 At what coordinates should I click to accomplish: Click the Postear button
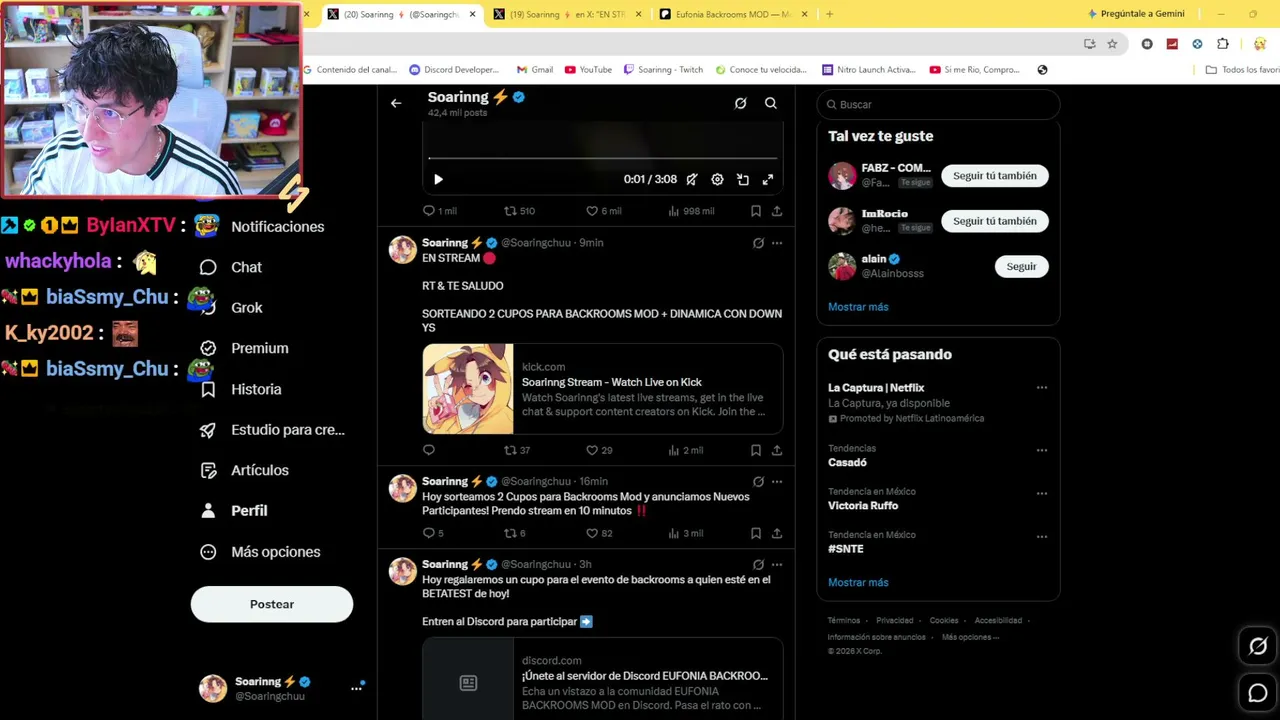(272, 604)
